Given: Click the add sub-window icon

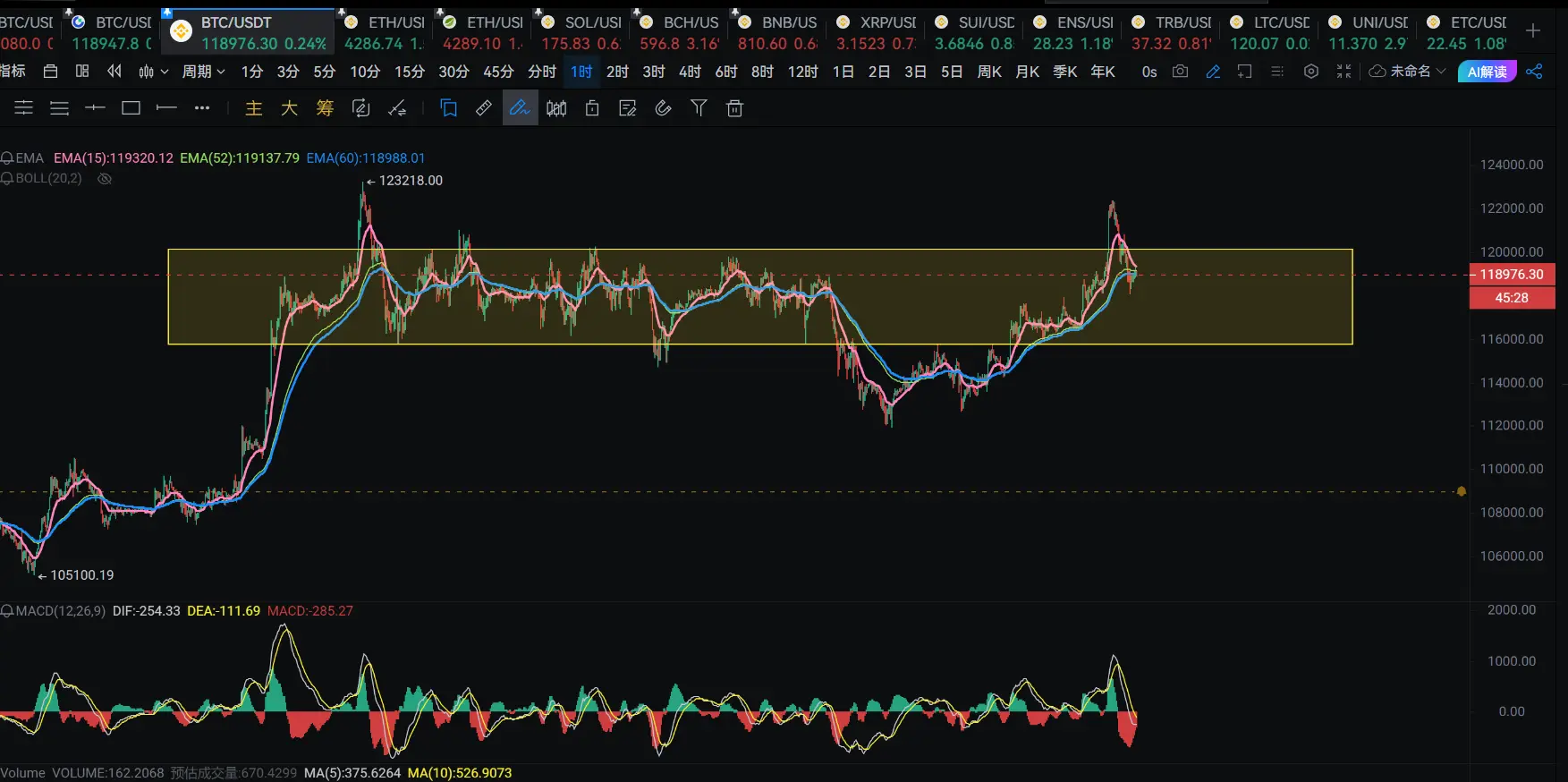Looking at the screenshot, I should [x=1244, y=72].
